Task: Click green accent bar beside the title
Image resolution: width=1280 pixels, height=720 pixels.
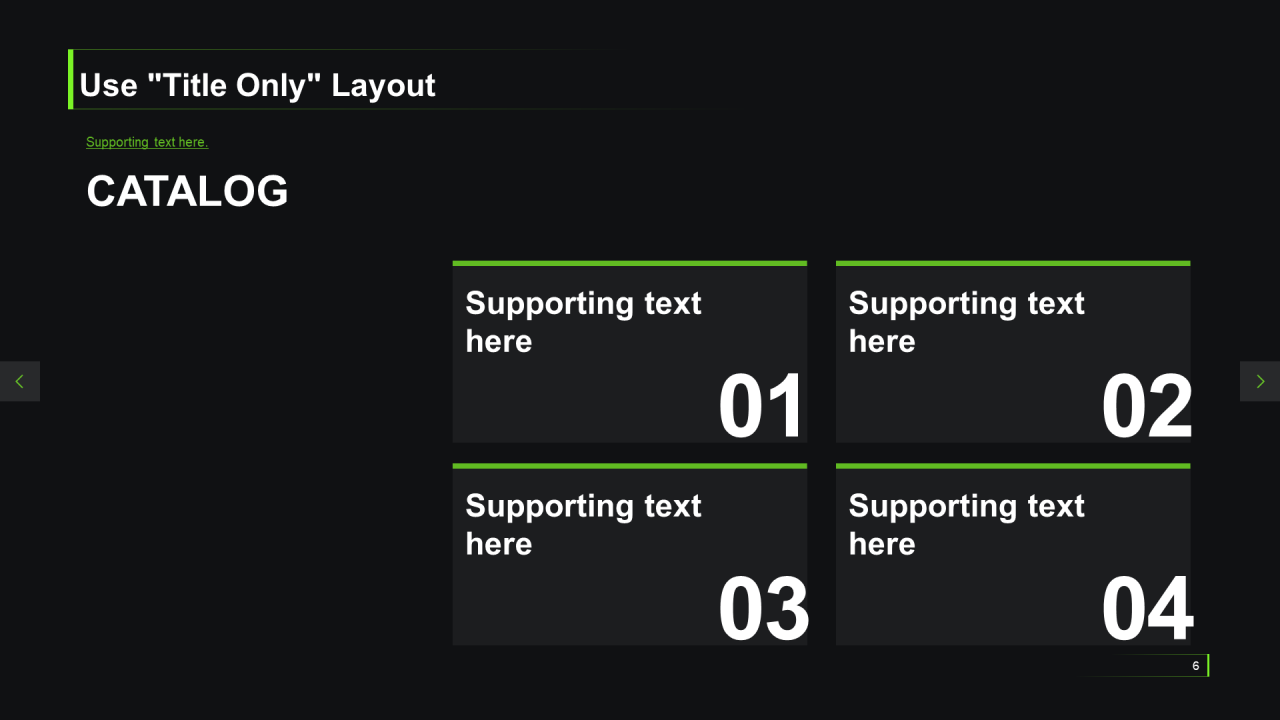Action: [71, 79]
